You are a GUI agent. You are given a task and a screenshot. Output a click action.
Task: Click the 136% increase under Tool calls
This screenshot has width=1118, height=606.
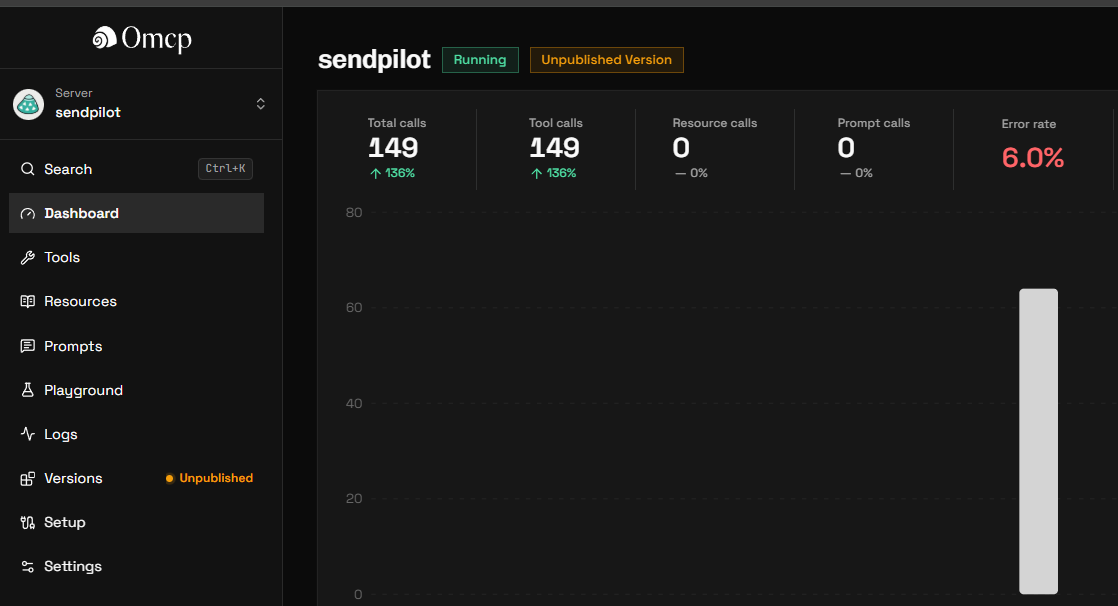click(553, 173)
